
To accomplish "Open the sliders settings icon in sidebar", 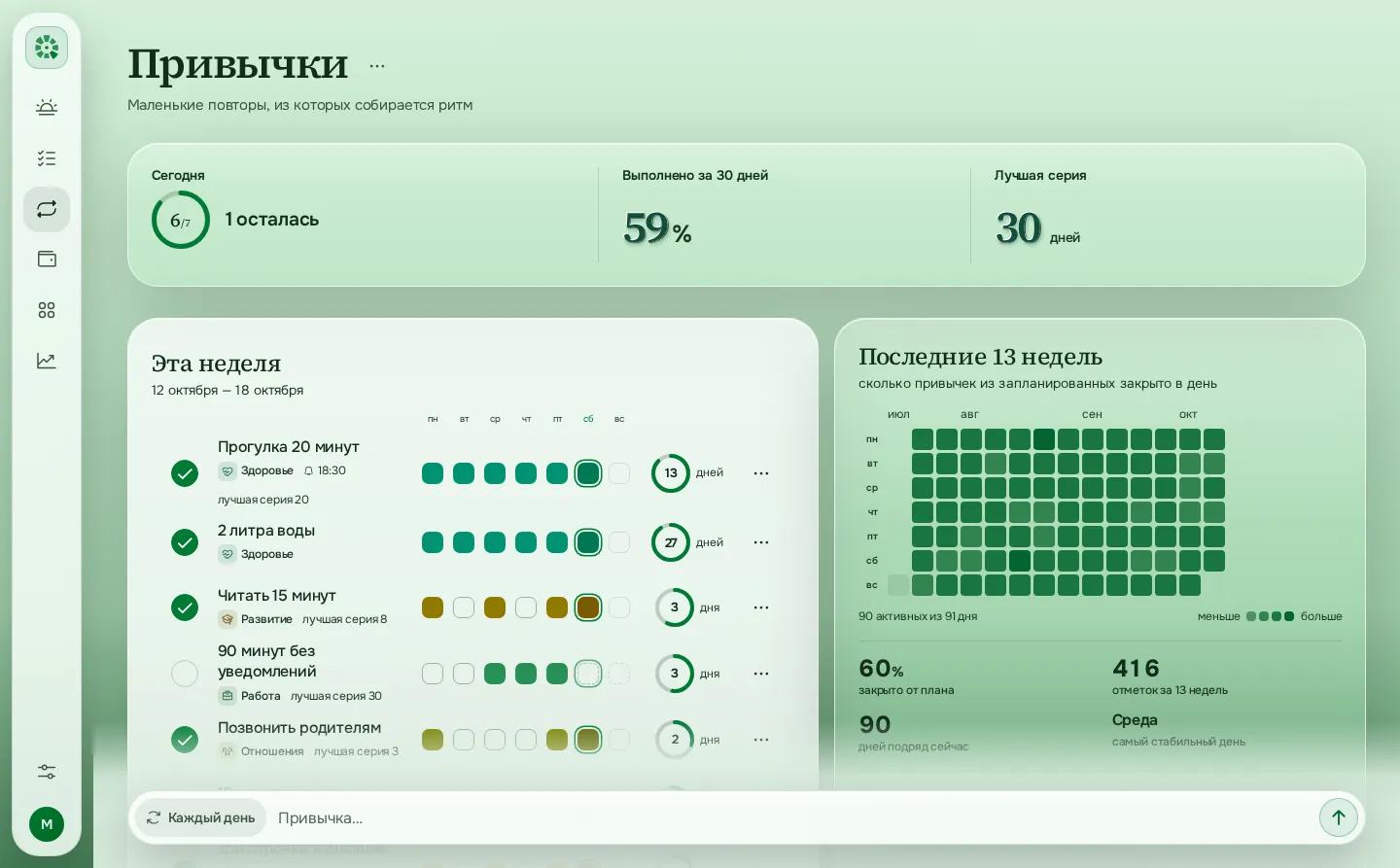I will (47, 772).
